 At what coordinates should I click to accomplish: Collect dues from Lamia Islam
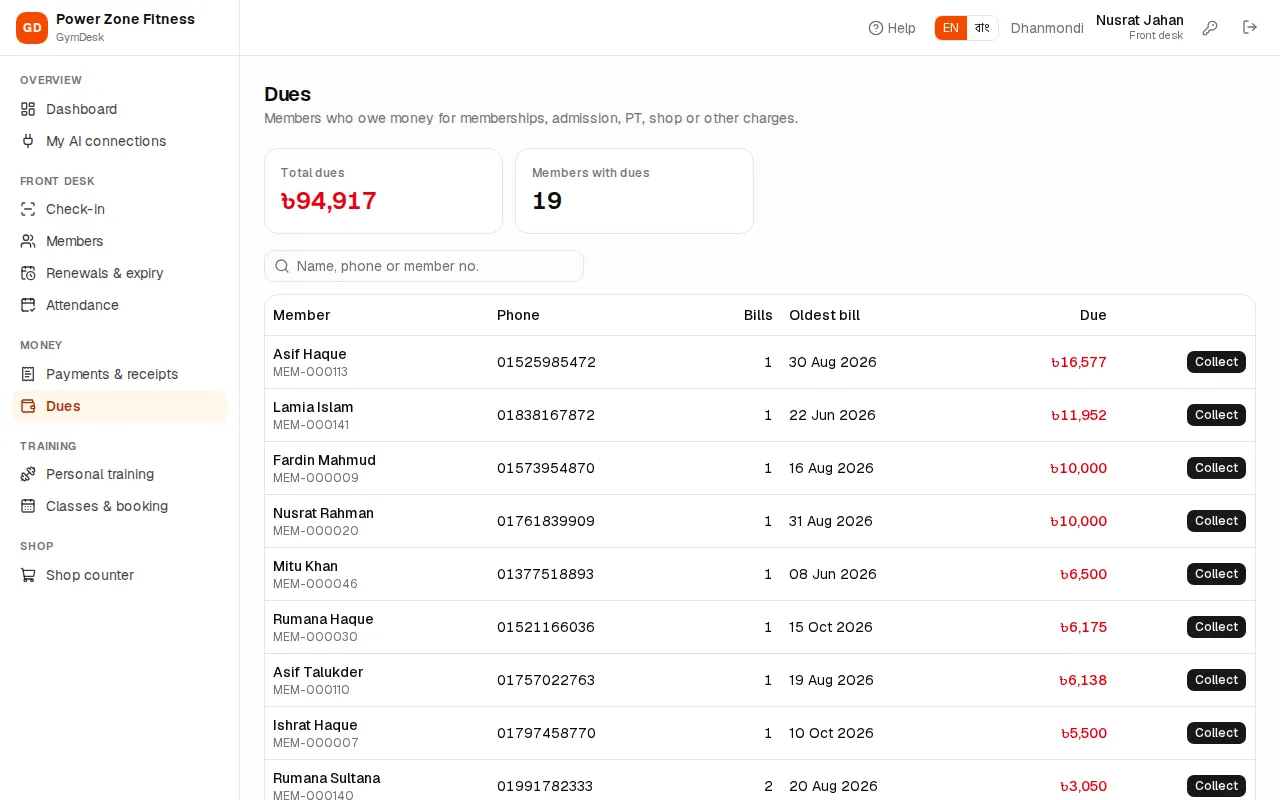[1216, 415]
